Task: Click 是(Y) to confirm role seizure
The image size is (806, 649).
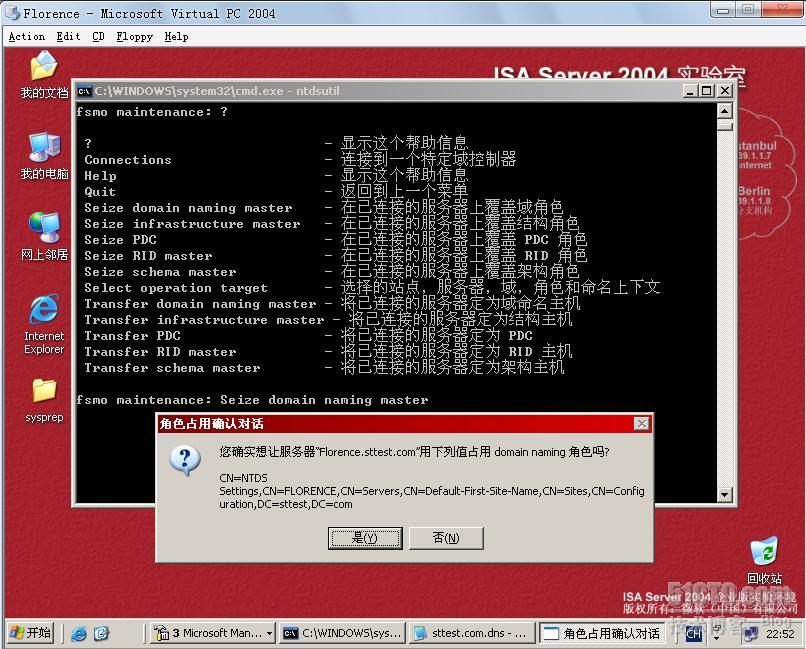Action: [x=365, y=538]
